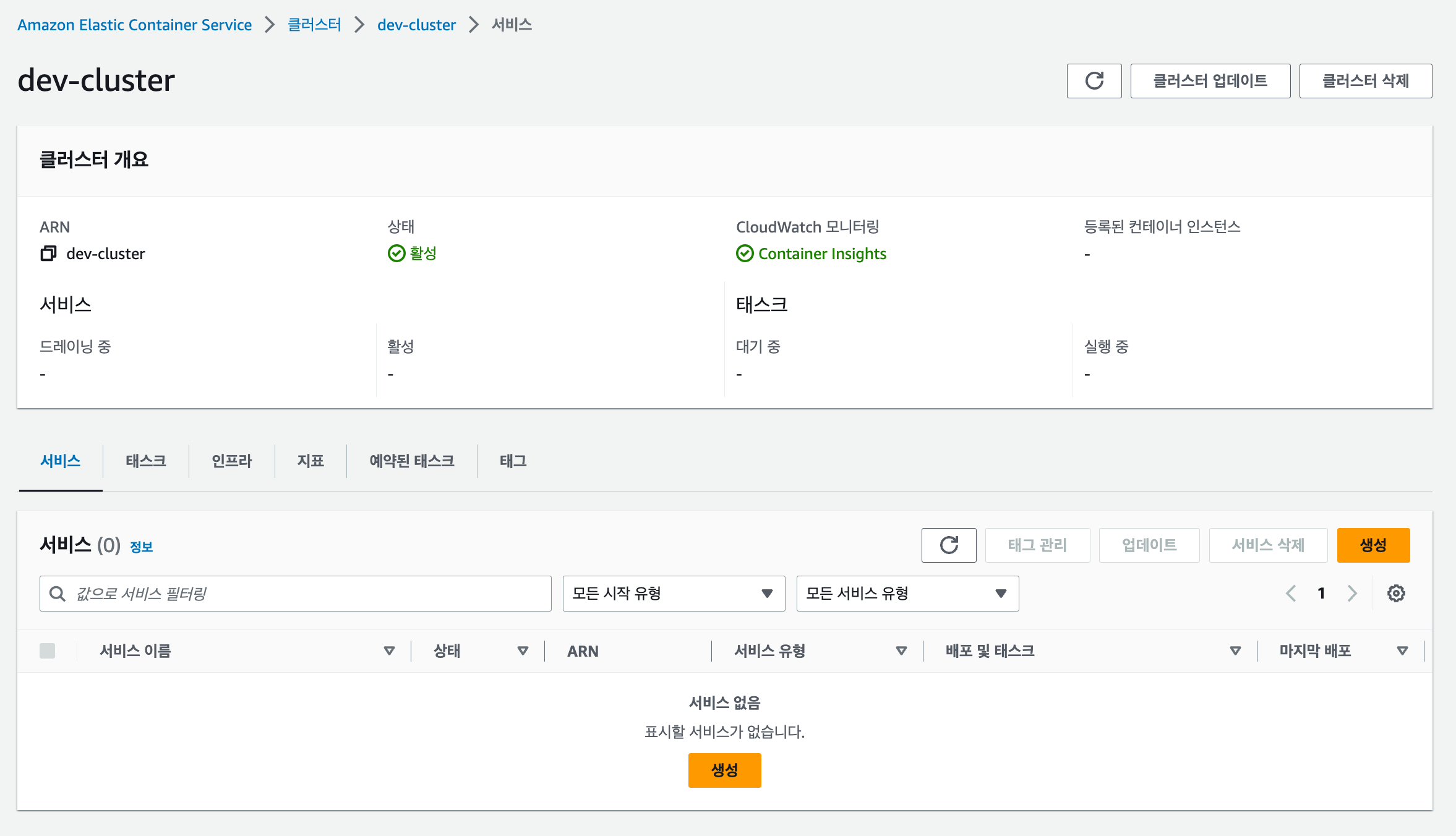Switch to the 태스크 tab
Screen dimensions: 1456x836
(146, 461)
